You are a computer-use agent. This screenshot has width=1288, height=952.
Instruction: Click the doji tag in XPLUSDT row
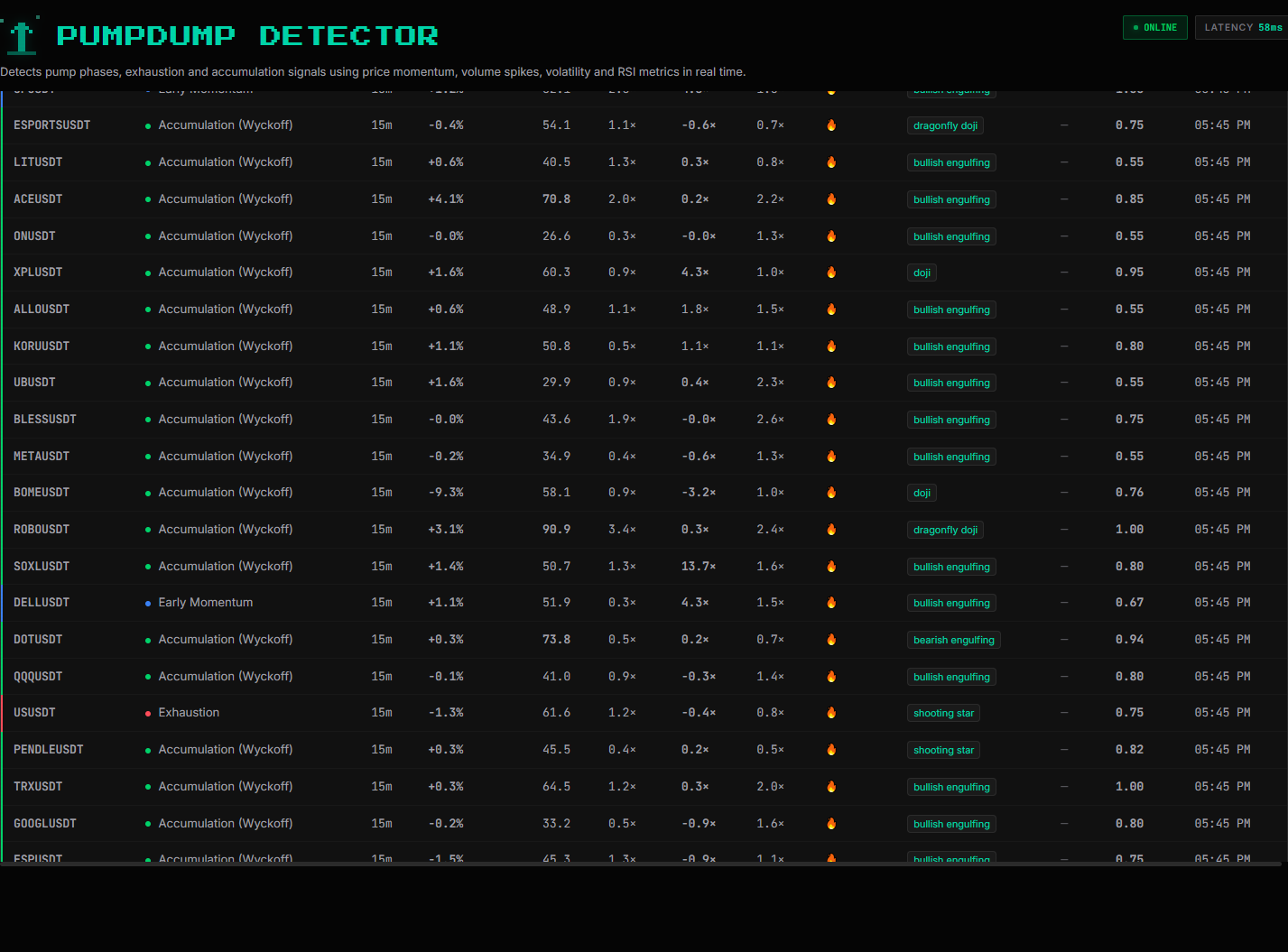click(x=922, y=273)
